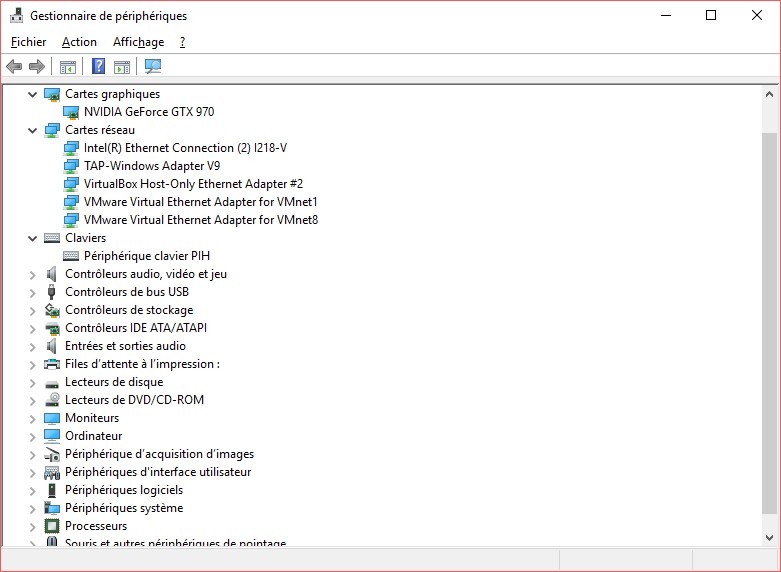The image size is (781, 572).
Task: Collapse the Cartes graphiques category
Action: click(33, 94)
